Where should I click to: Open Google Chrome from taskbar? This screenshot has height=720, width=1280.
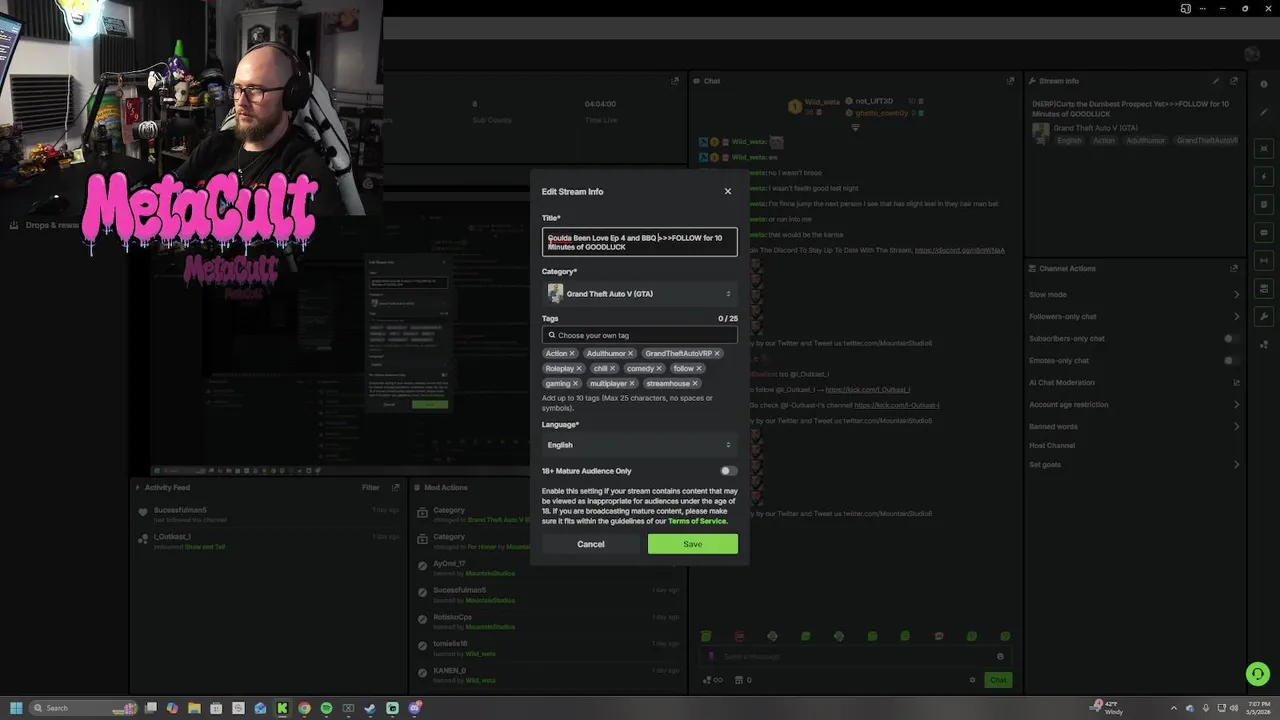point(304,708)
